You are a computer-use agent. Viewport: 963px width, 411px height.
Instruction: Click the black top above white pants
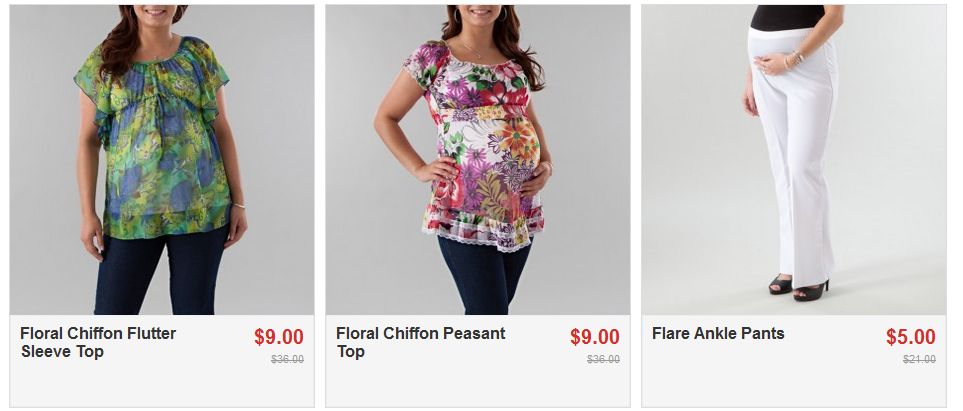(787, 17)
